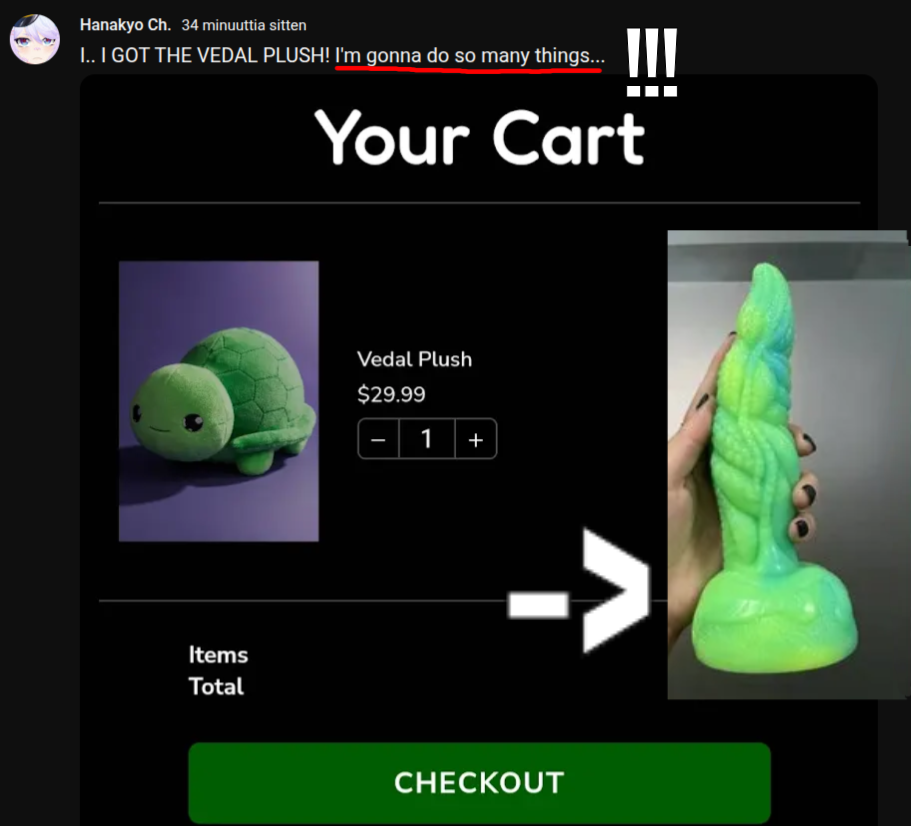Open the green object photo on right
The height and width of the screenshot is (826, 911).
tap(788, 465)
